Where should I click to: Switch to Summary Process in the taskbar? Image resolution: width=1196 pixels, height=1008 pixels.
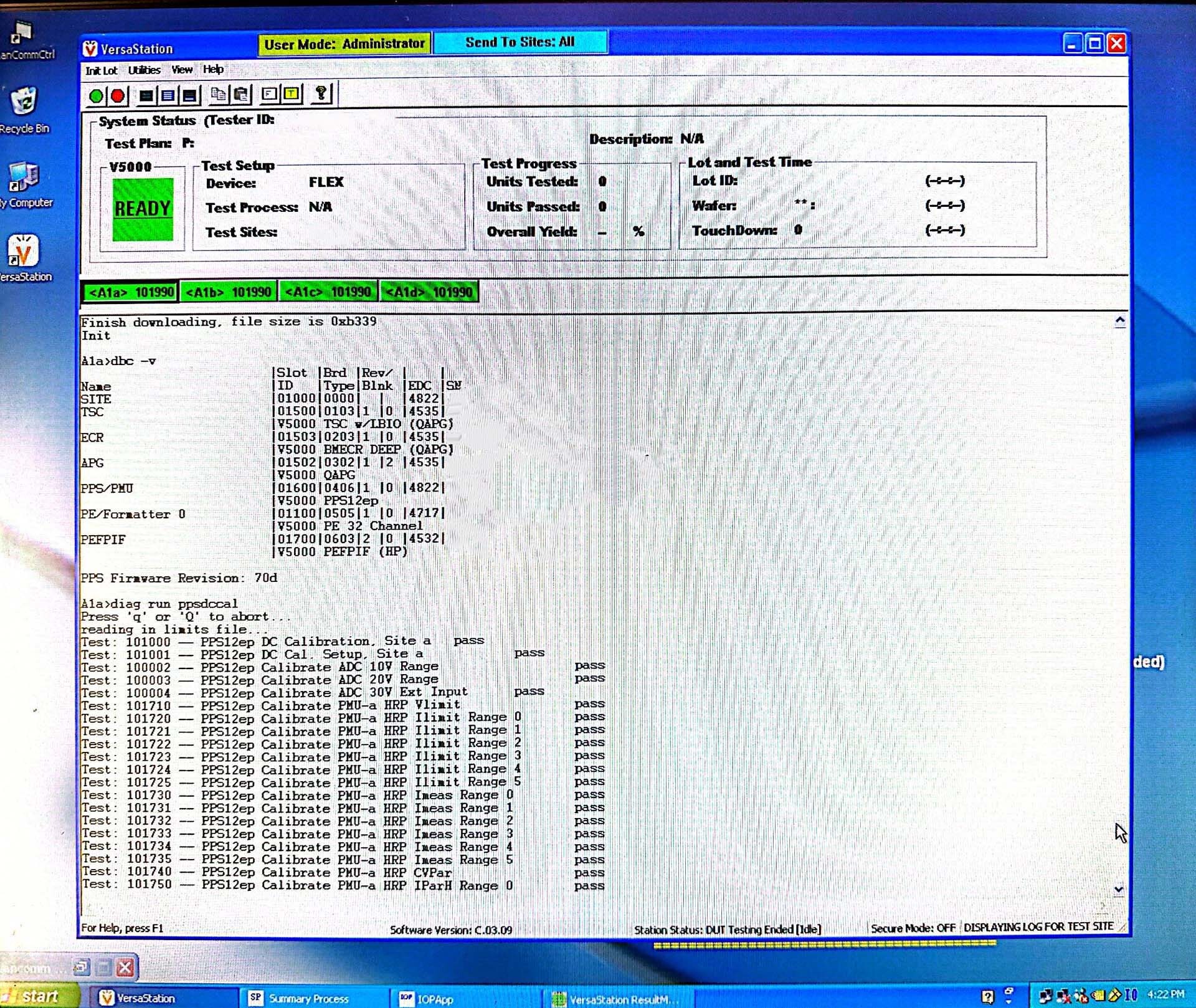pyautogui.click(x=315, y=998)
